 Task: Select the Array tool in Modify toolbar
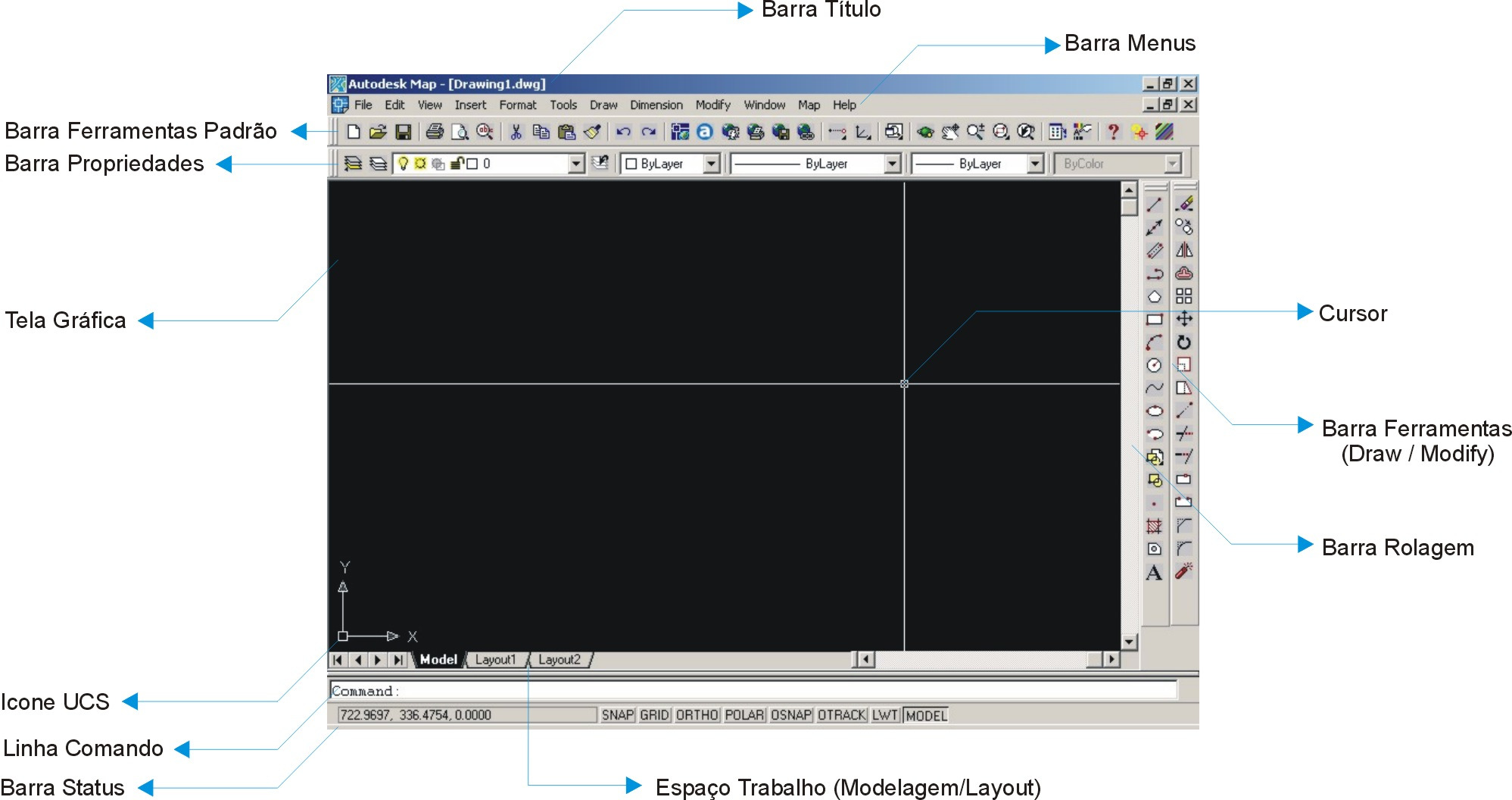(1184, 296)
